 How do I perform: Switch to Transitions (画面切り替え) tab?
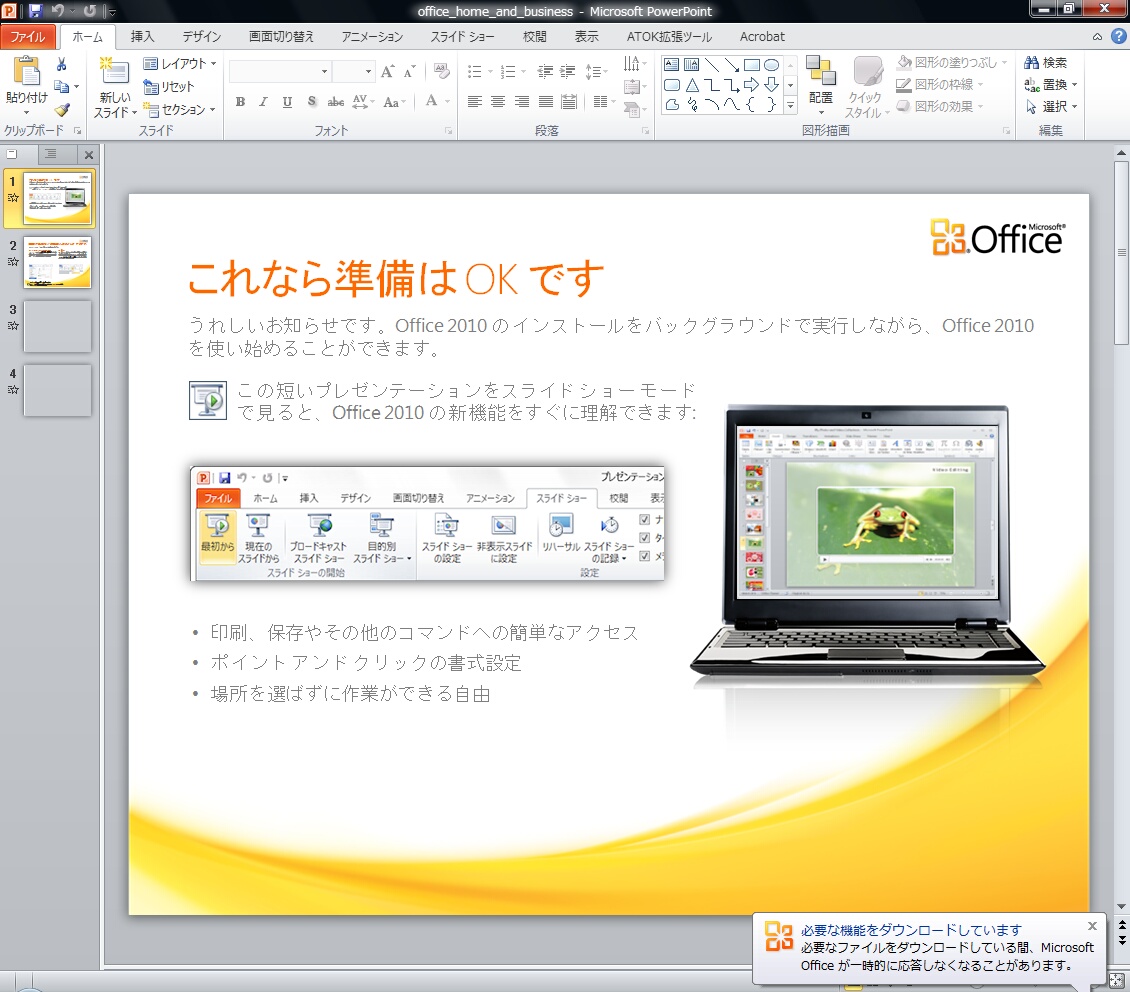click(281, 37)
